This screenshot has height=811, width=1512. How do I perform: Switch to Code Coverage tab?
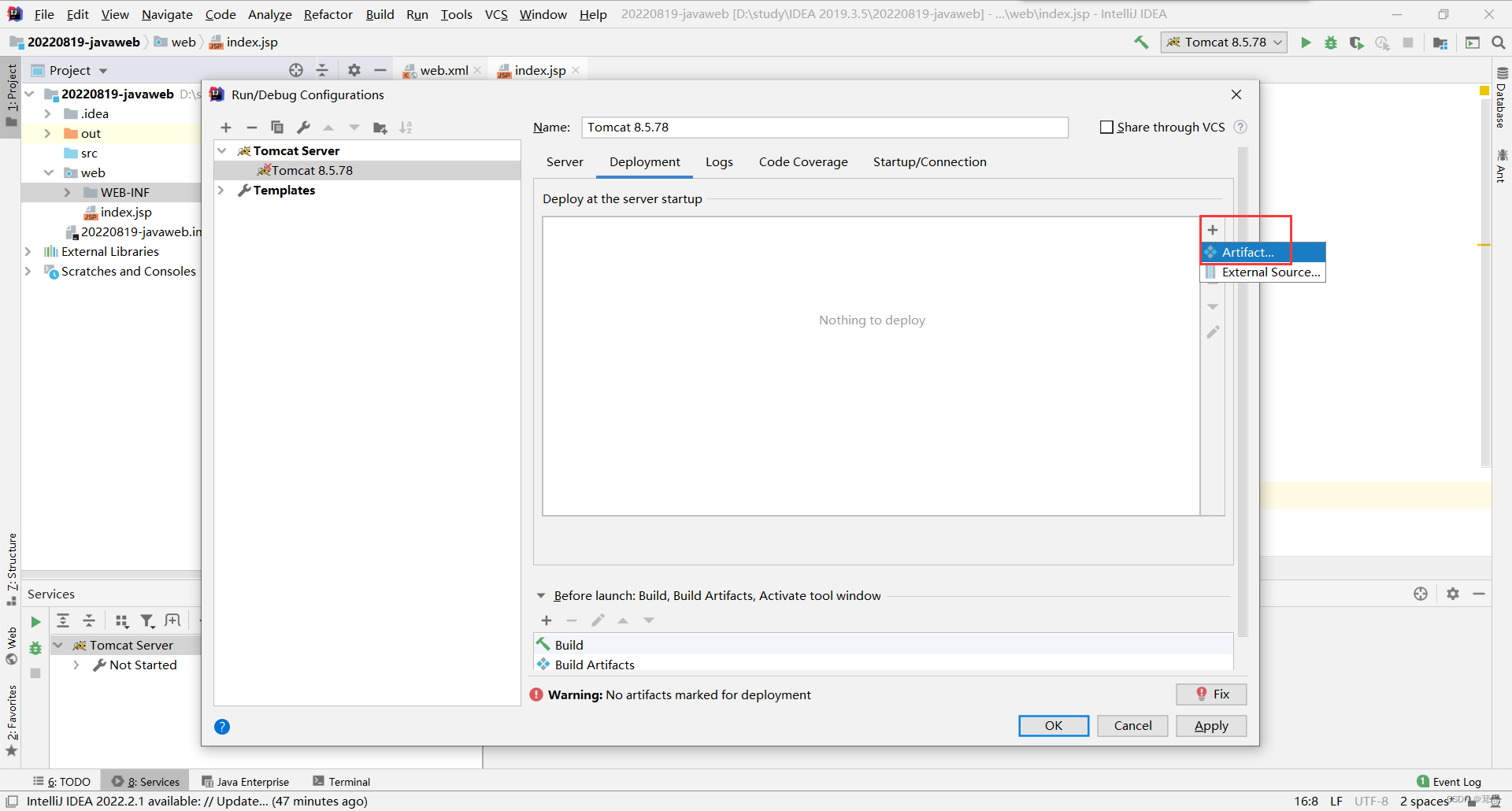(x=803, y=161)
